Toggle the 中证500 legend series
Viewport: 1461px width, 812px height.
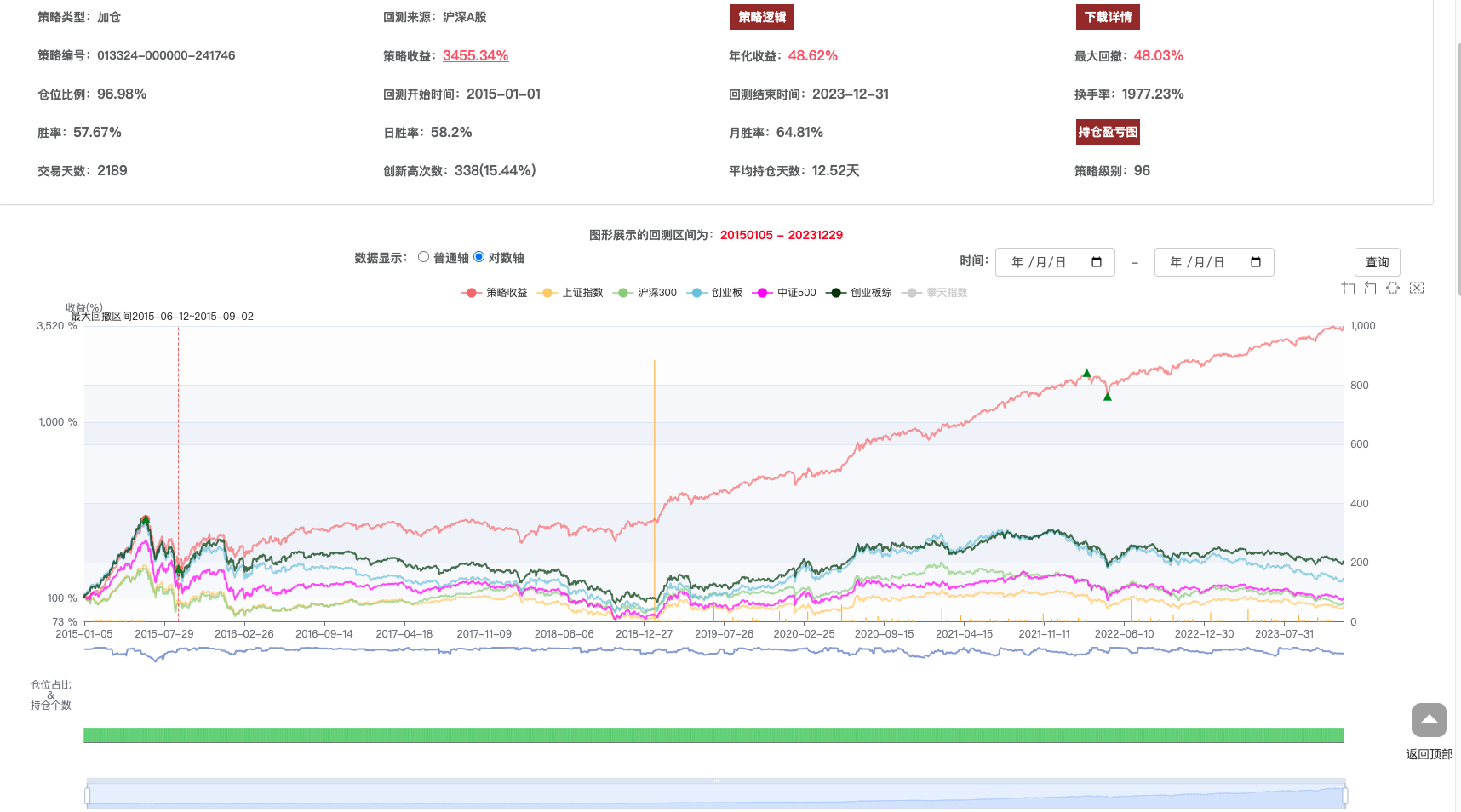coord(784,293)
